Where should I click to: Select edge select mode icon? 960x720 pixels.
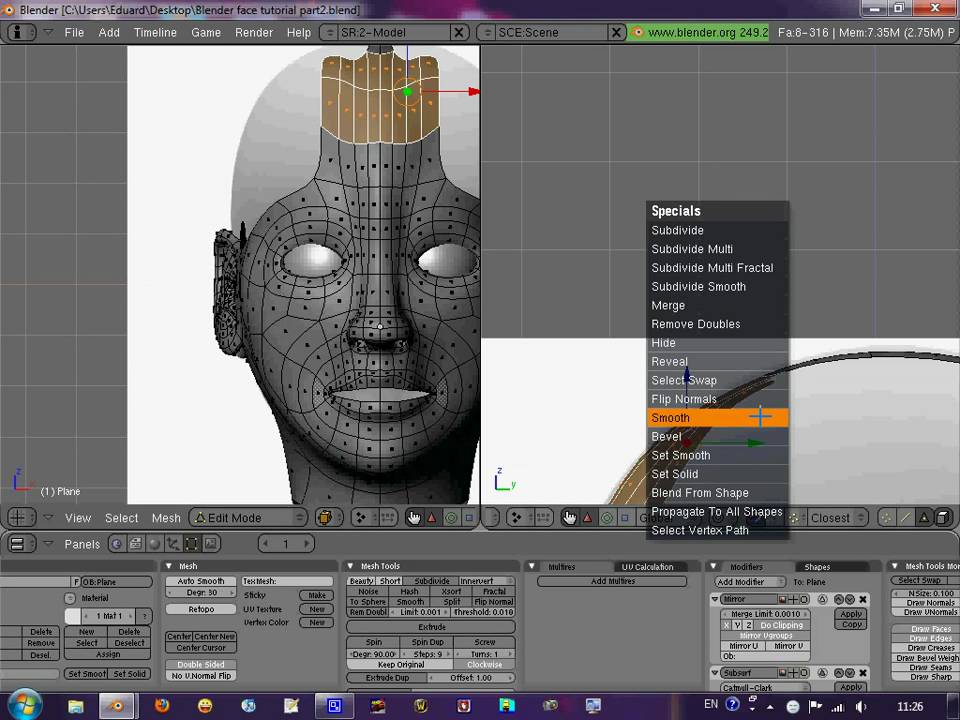pos(905,518)
